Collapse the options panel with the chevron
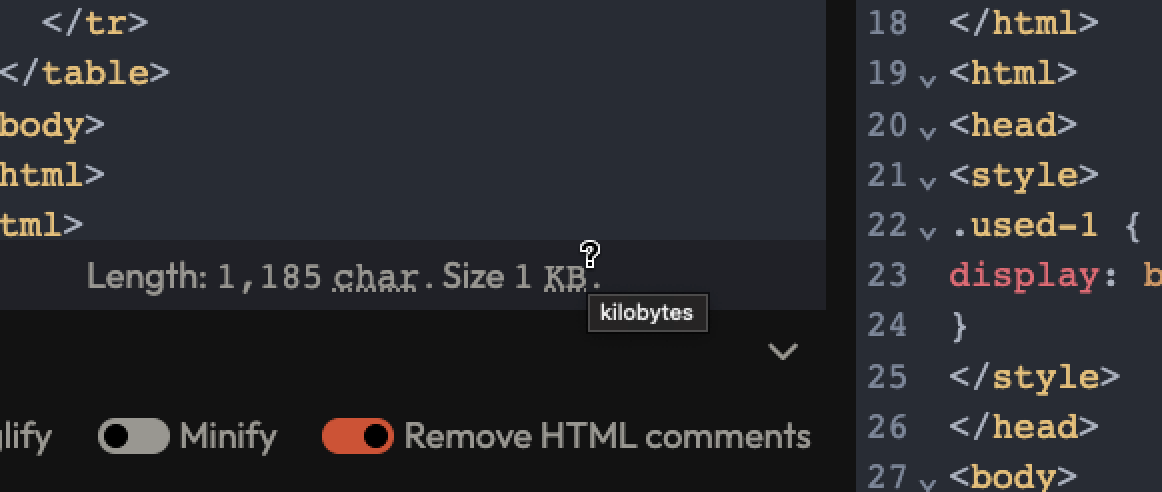 [783, 351]
